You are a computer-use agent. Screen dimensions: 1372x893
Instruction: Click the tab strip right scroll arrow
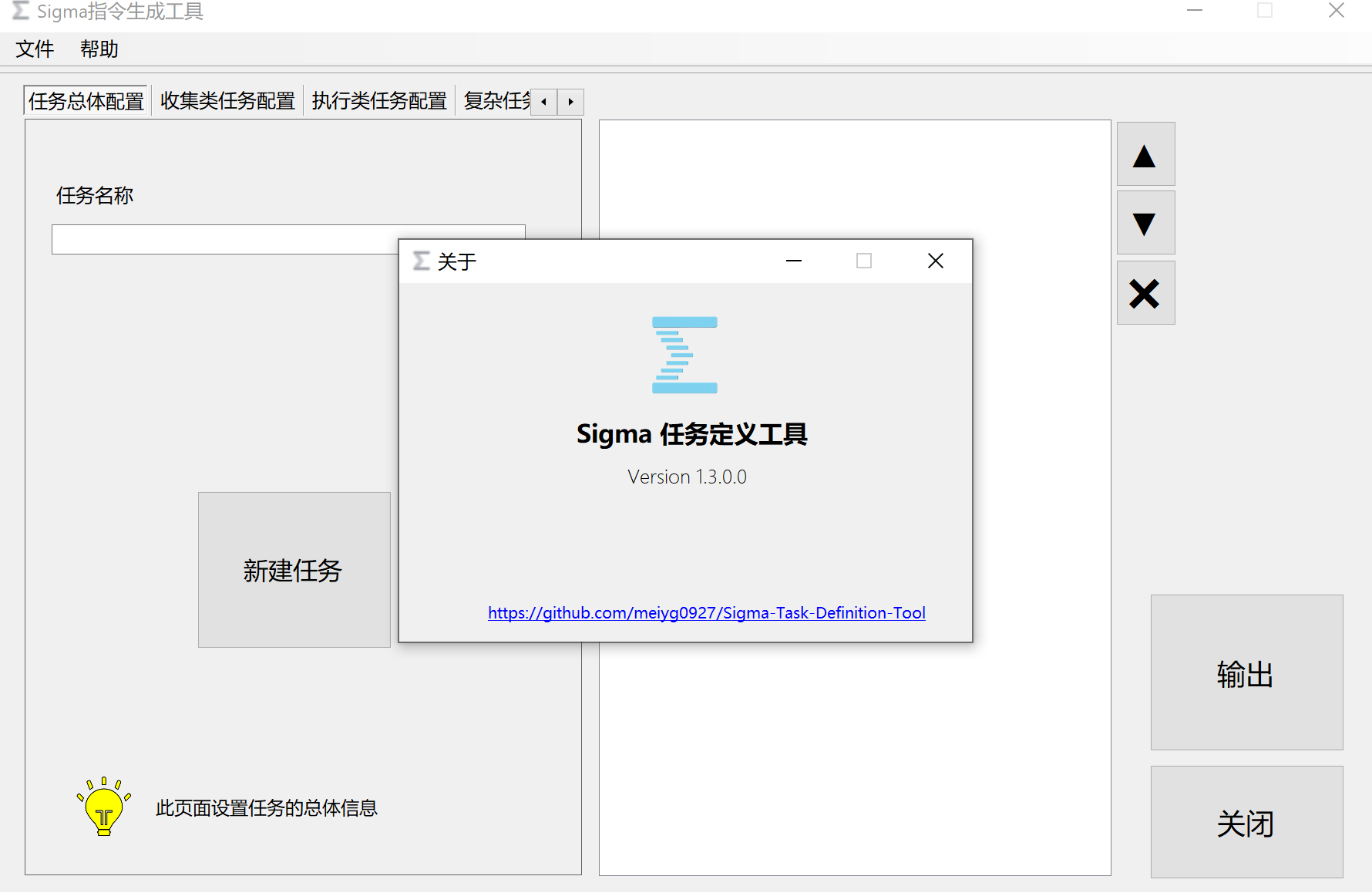pos(570,102)
